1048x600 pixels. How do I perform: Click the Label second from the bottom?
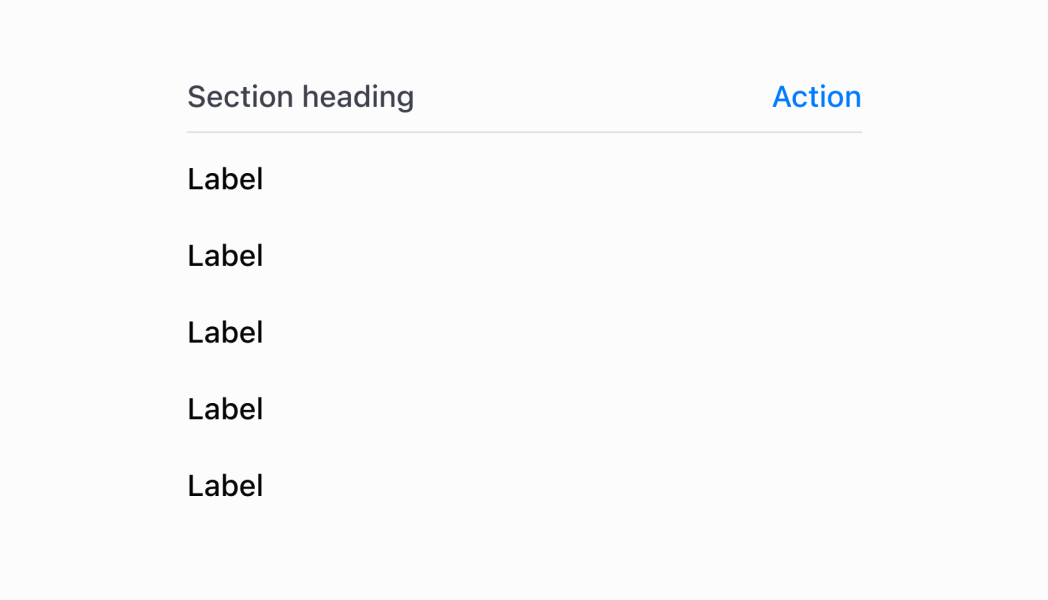(x=225, y=409)
